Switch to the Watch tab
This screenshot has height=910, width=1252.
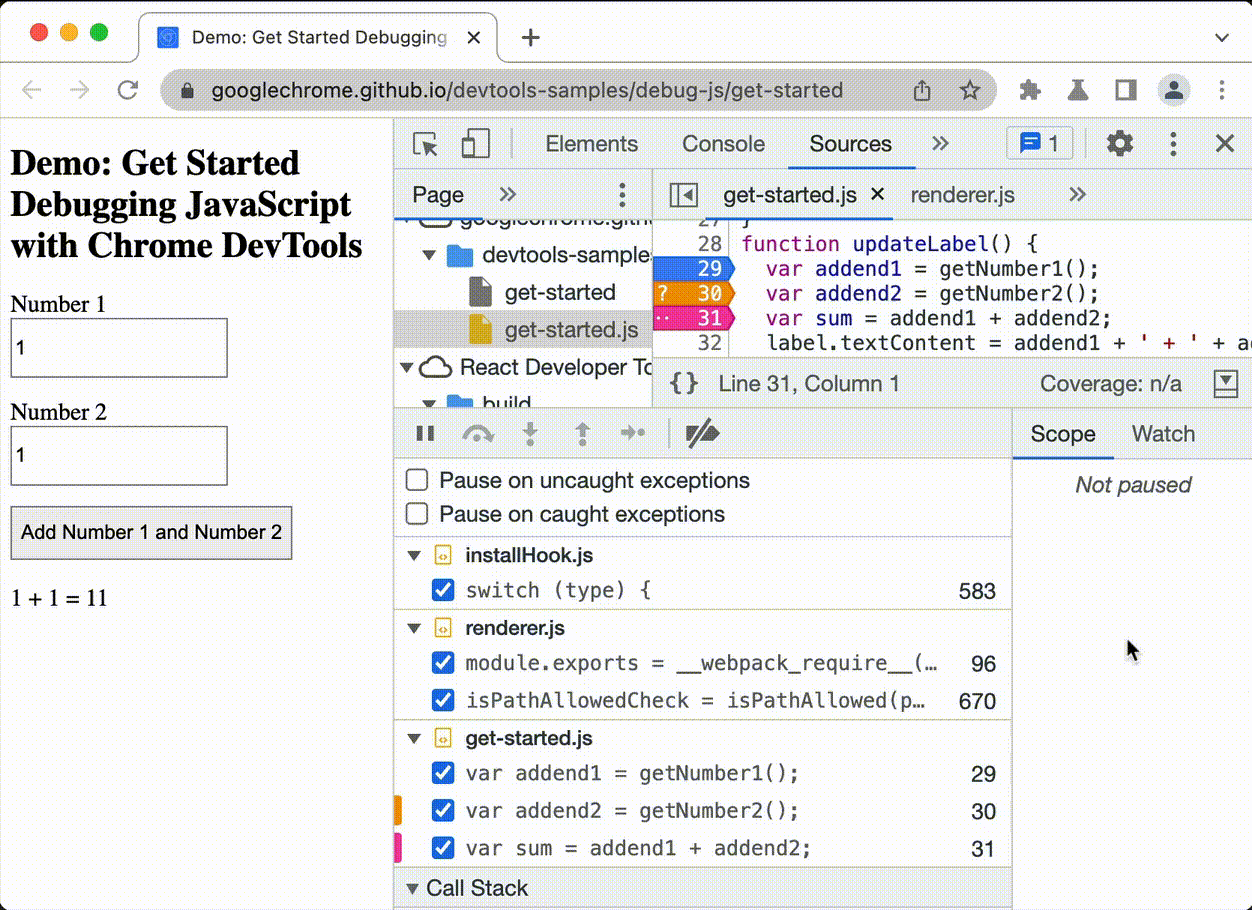(x=1163, y=434)
